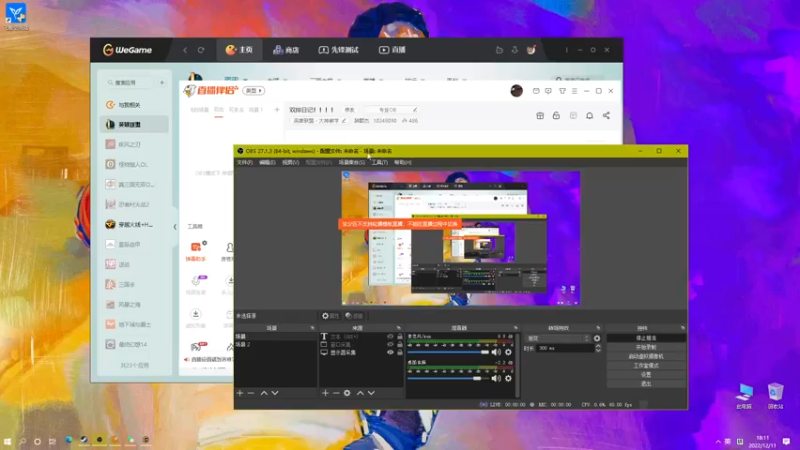The image size is (800, 450).
Task: Pop out the Audio Mixer dock via header icon
Action: pyautogui.click(x=515, y=328)
